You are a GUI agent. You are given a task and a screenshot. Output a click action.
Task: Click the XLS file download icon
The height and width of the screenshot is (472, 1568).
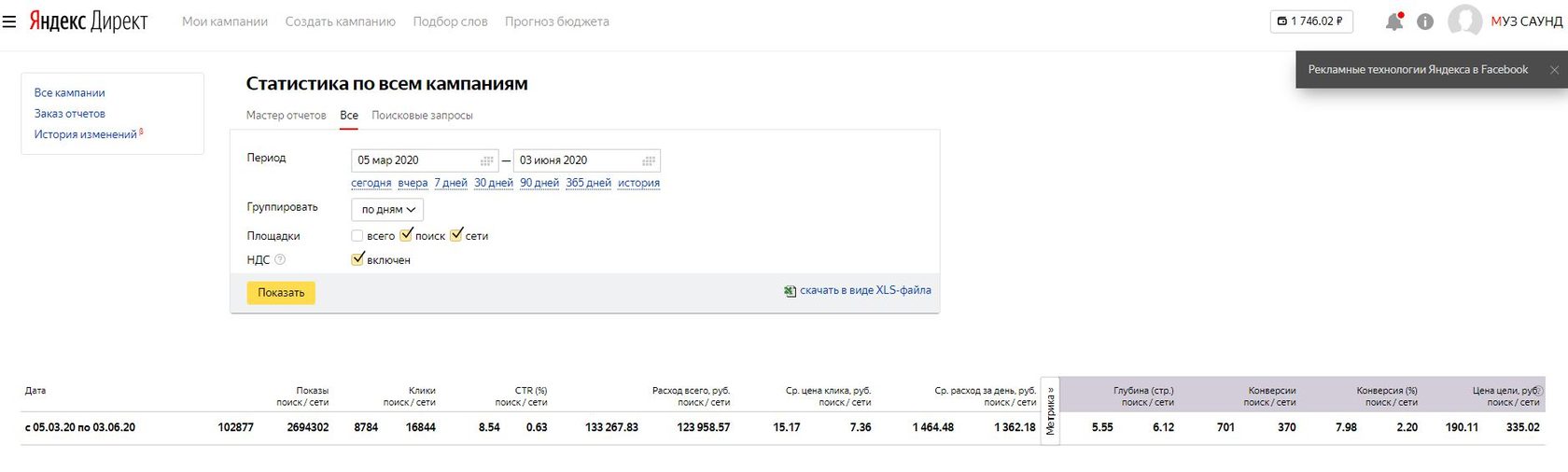791,291
